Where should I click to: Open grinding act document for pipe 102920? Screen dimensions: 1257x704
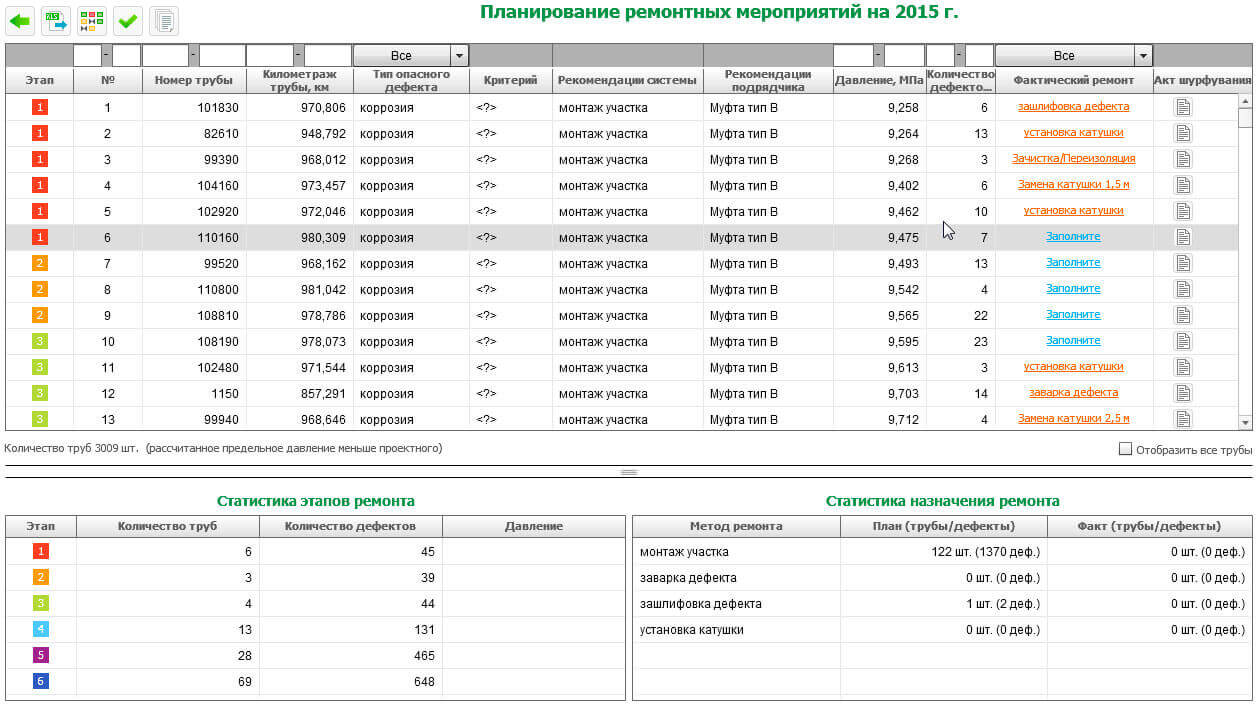click(x=1183, y=211)
